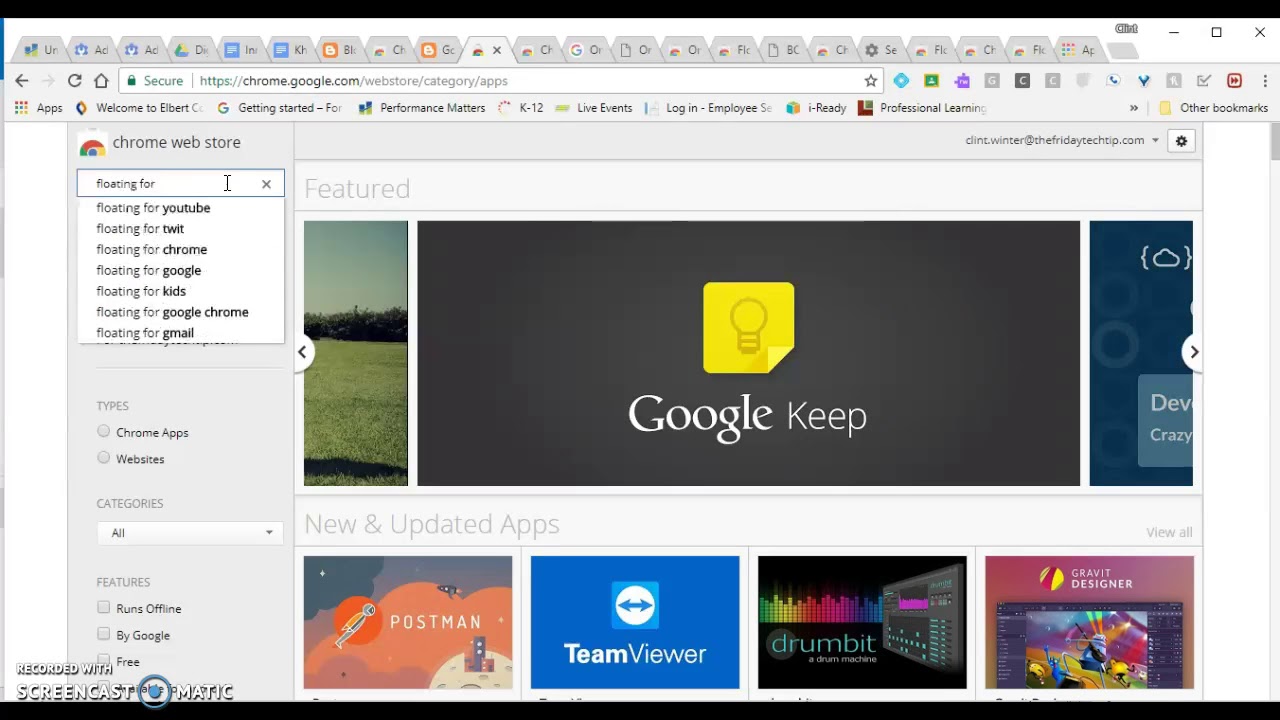Click the red extension icon near toolbar end

1234,81
